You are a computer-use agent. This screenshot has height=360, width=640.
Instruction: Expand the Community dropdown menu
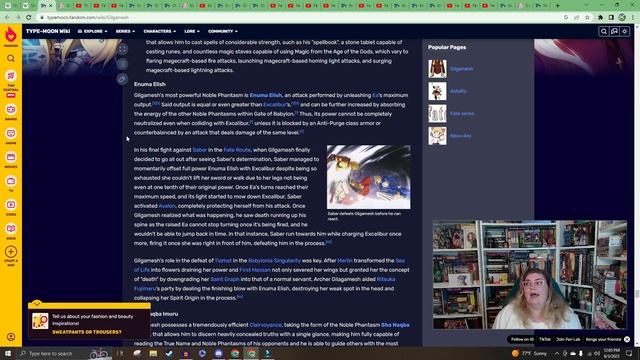tap(222, 31)
